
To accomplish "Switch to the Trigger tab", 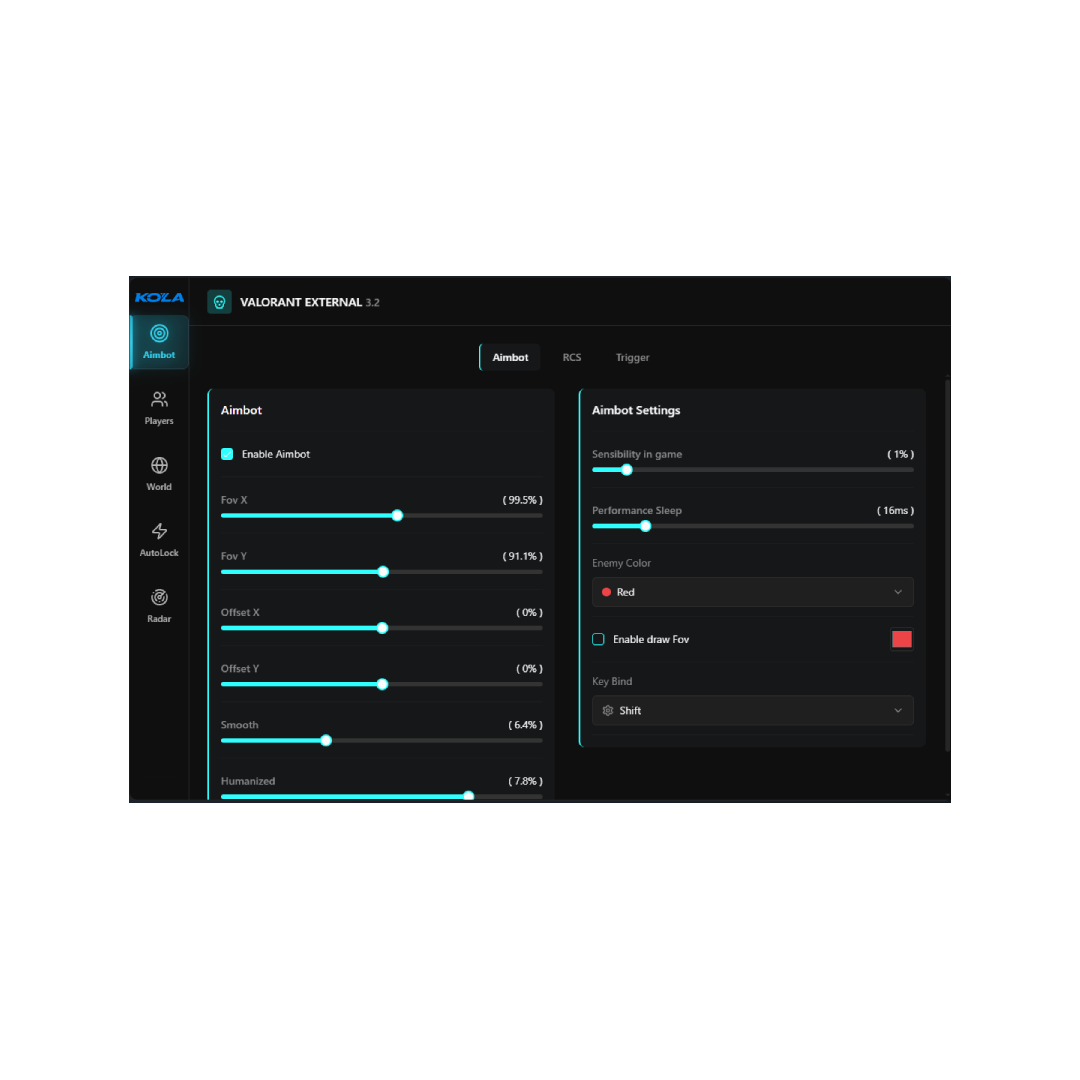I will pyautogui.click(x=632, y=357).
